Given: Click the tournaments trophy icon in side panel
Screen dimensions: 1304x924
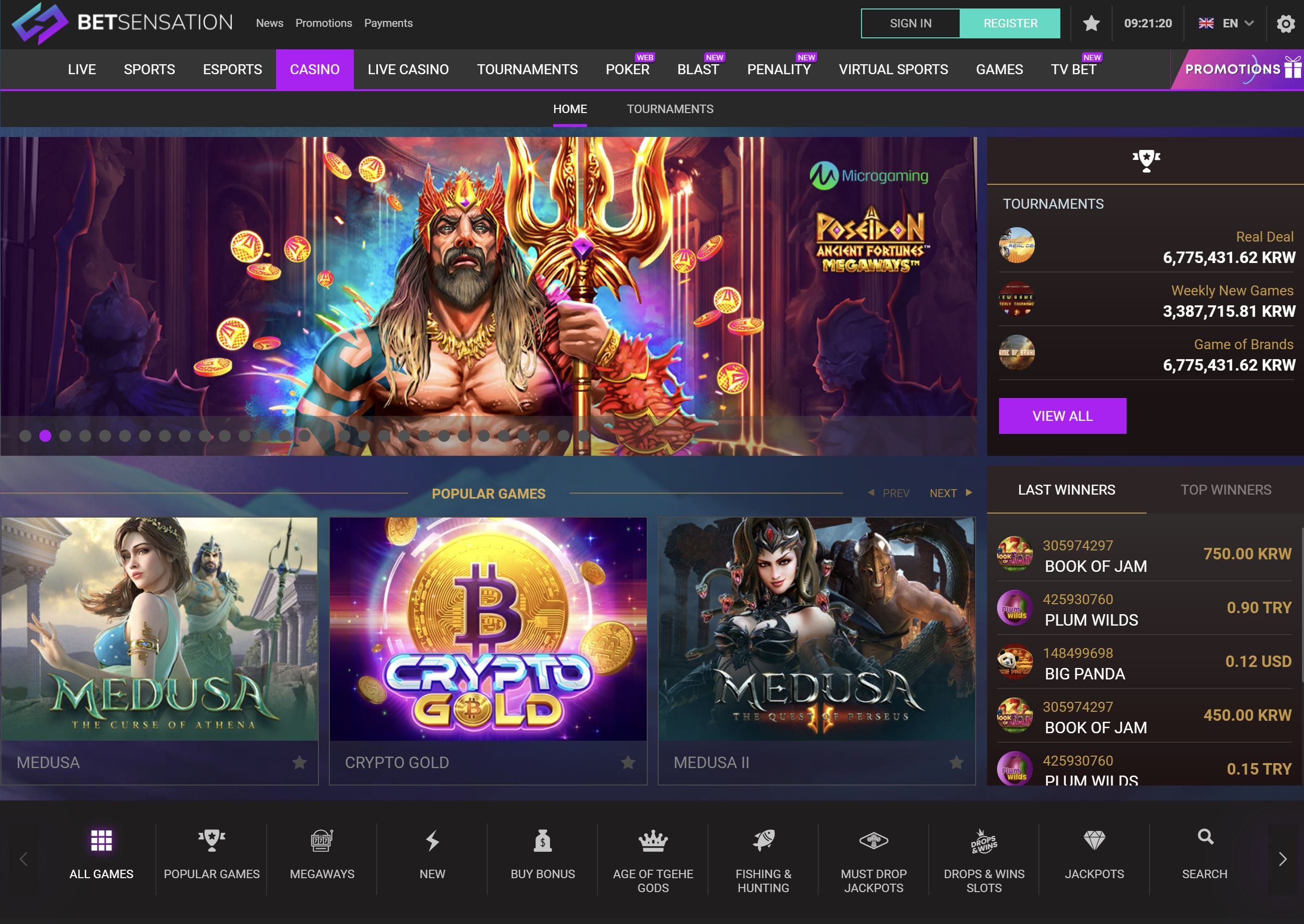Looking at the screenshot, I should 1146,160.
